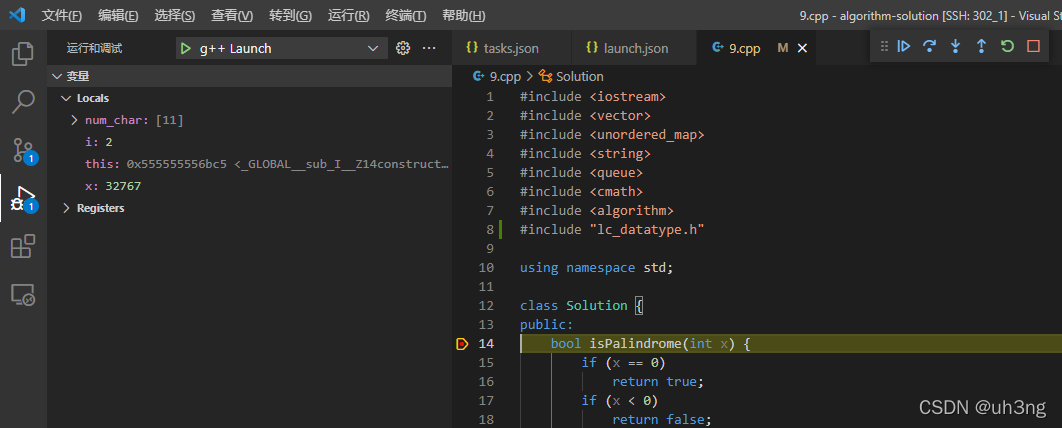Click the #include <unordered_map> line
The width and height of the screenshot is (1062, 428).
click(612, 135)
